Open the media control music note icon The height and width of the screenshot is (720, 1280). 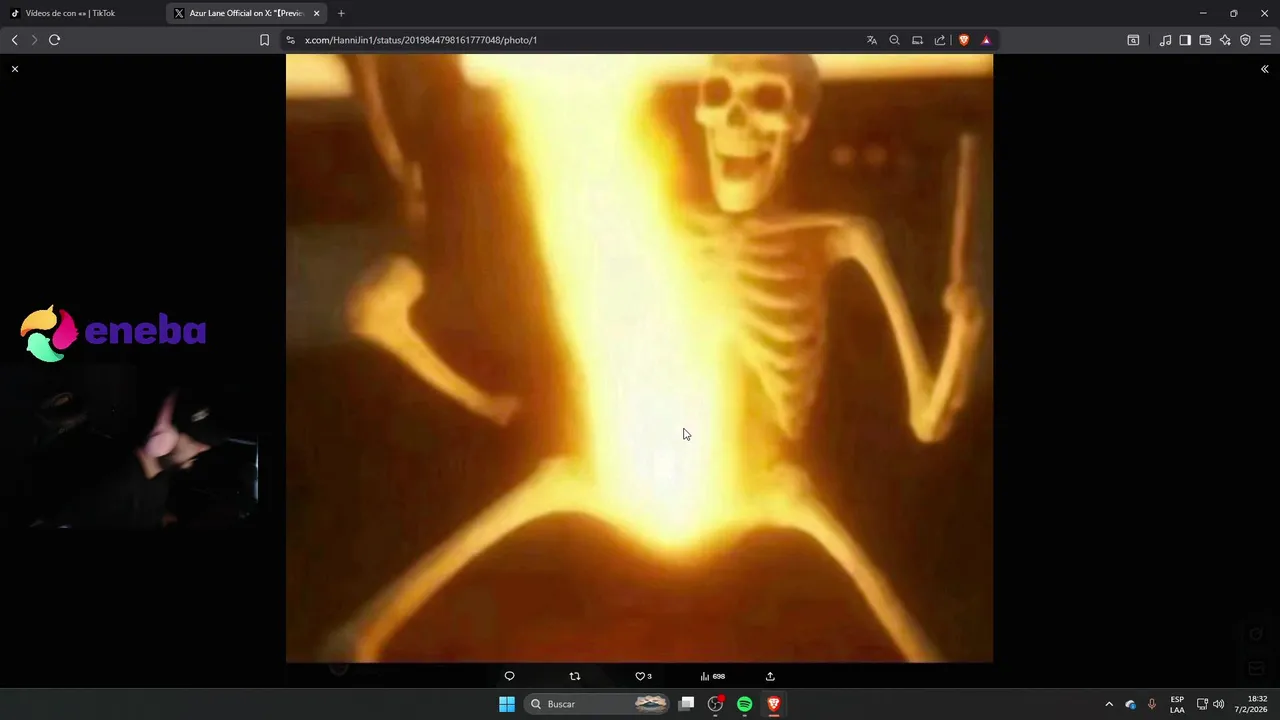tap(1165, 40)
